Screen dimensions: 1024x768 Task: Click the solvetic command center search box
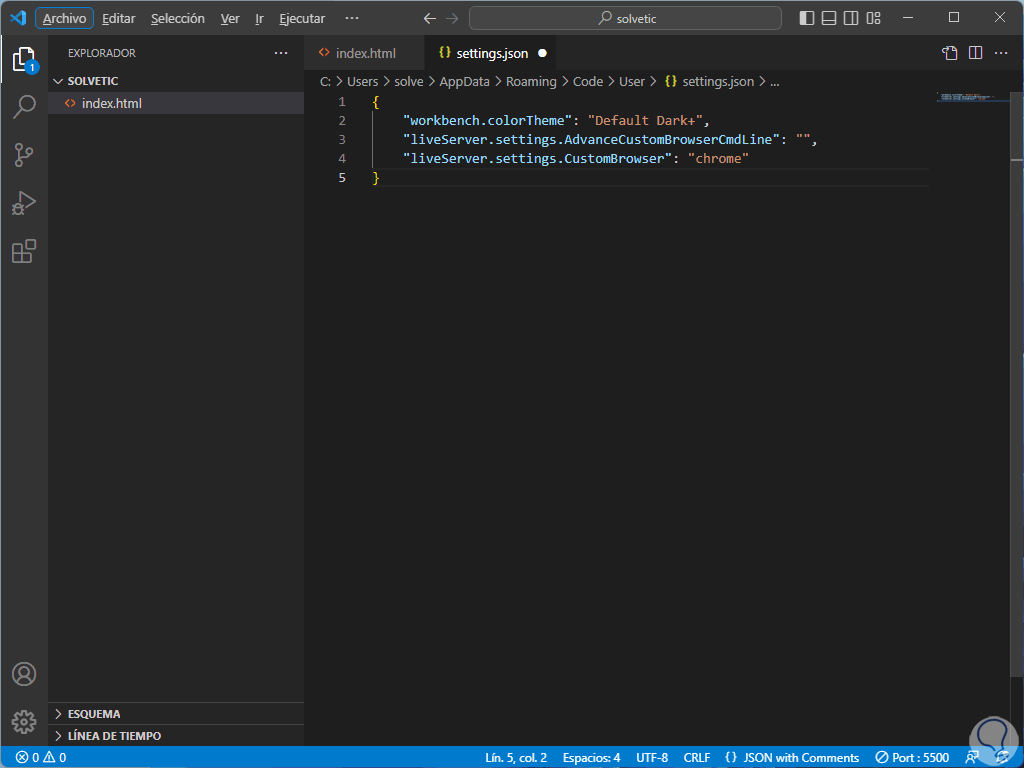625,18
